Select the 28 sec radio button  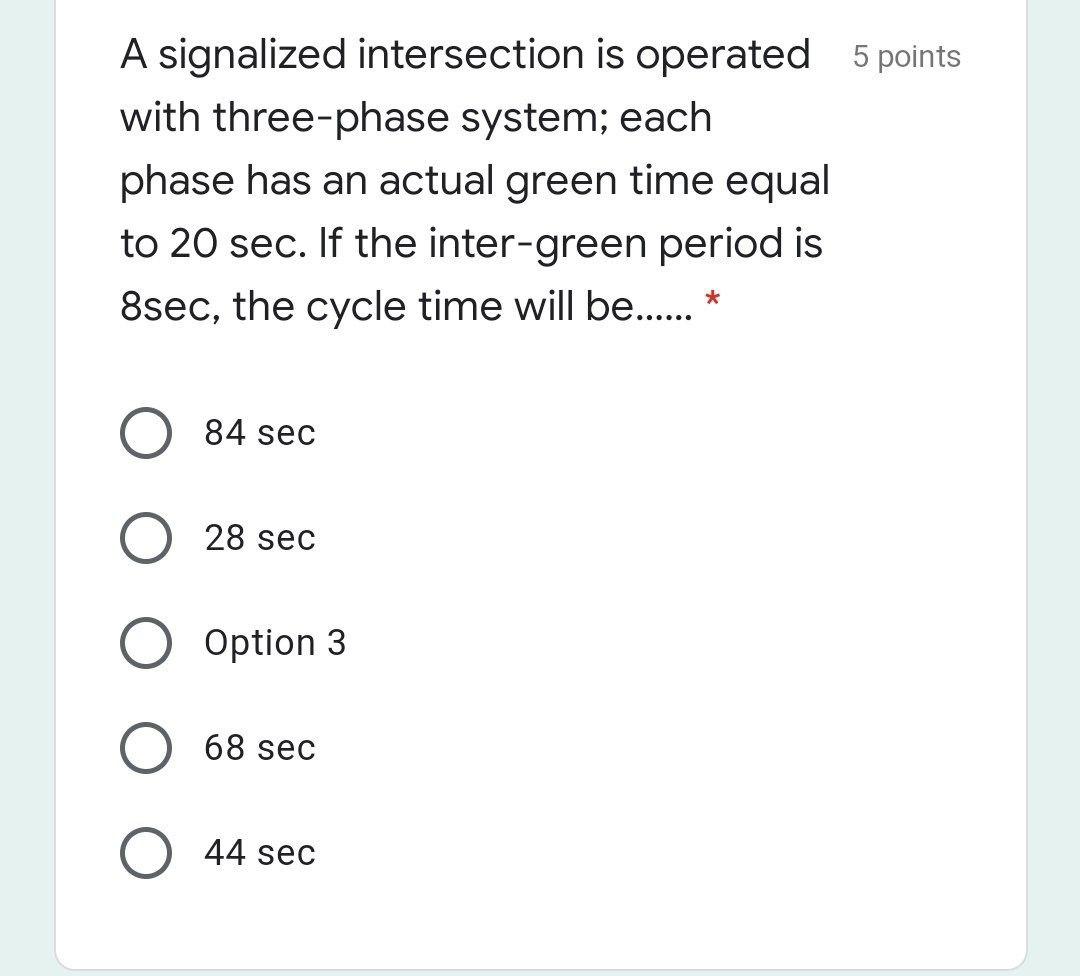tap(145, 537)
